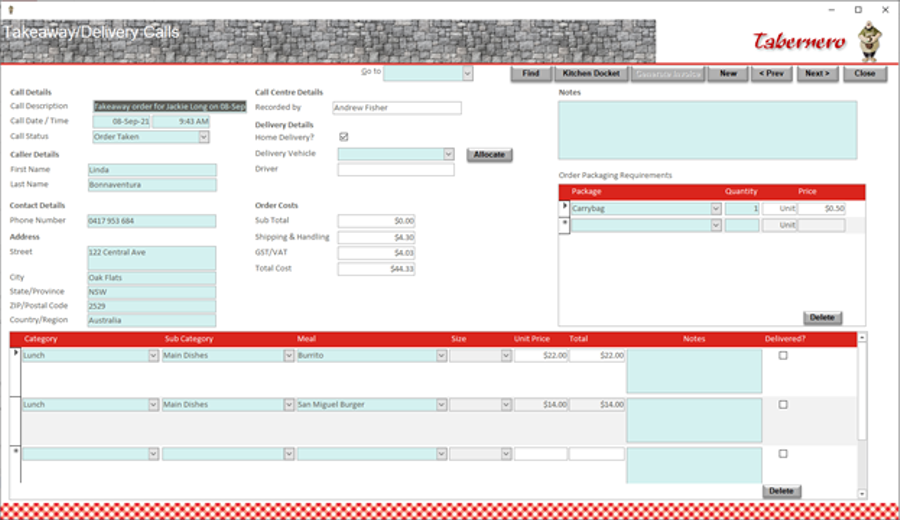Viewport: 900px width, 520px height.
Task: Open Sub Category dropdown for Burrito row
Action: 289,355
